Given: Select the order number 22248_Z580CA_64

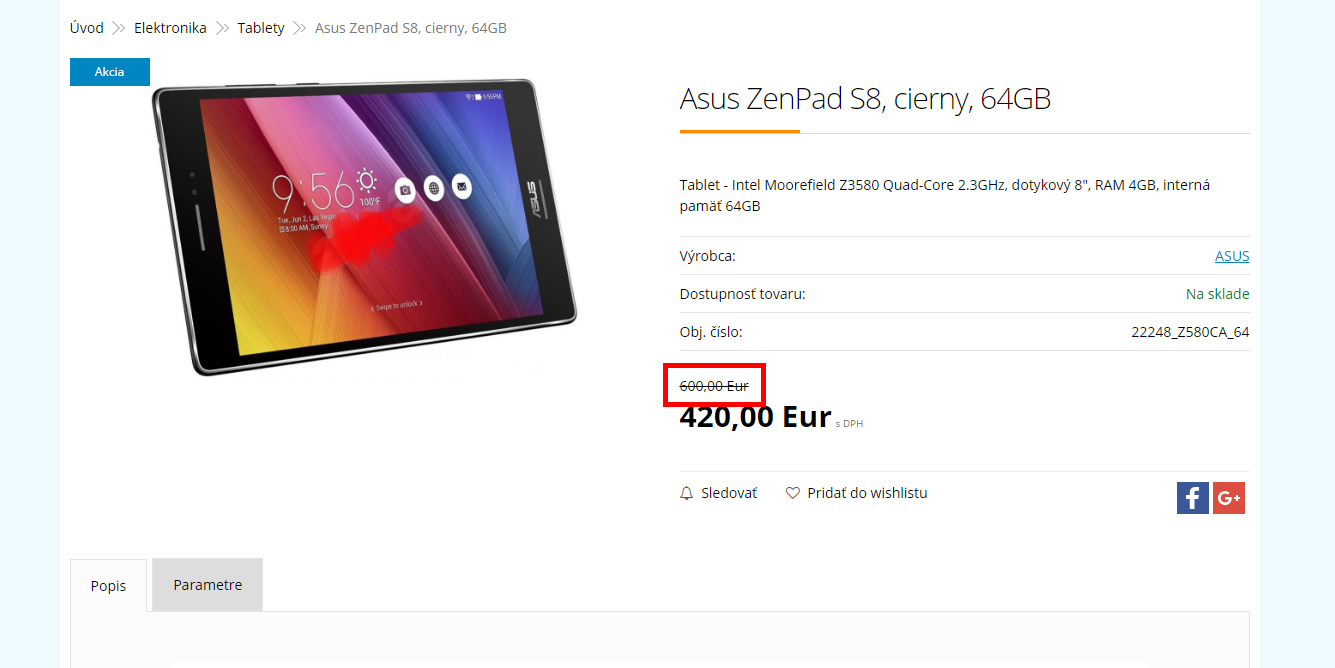Looking at the screenshot, I should [x=1190, y=332].
